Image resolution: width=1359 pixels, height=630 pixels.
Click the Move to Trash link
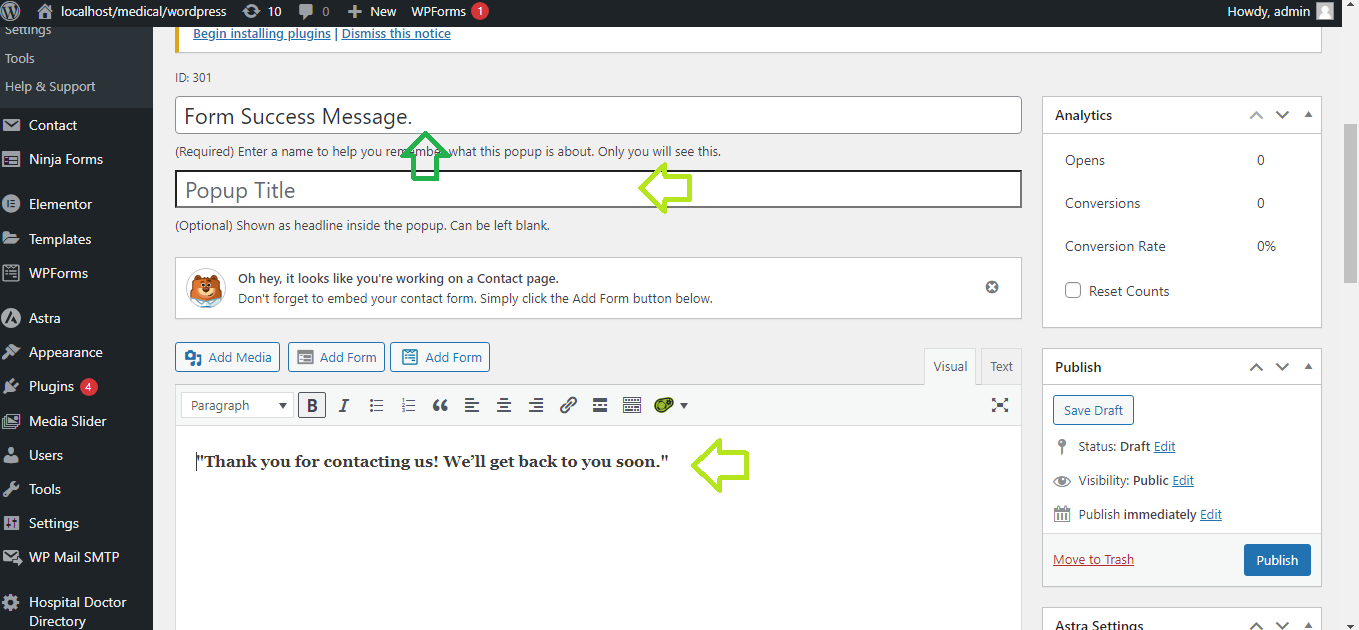1093,560
